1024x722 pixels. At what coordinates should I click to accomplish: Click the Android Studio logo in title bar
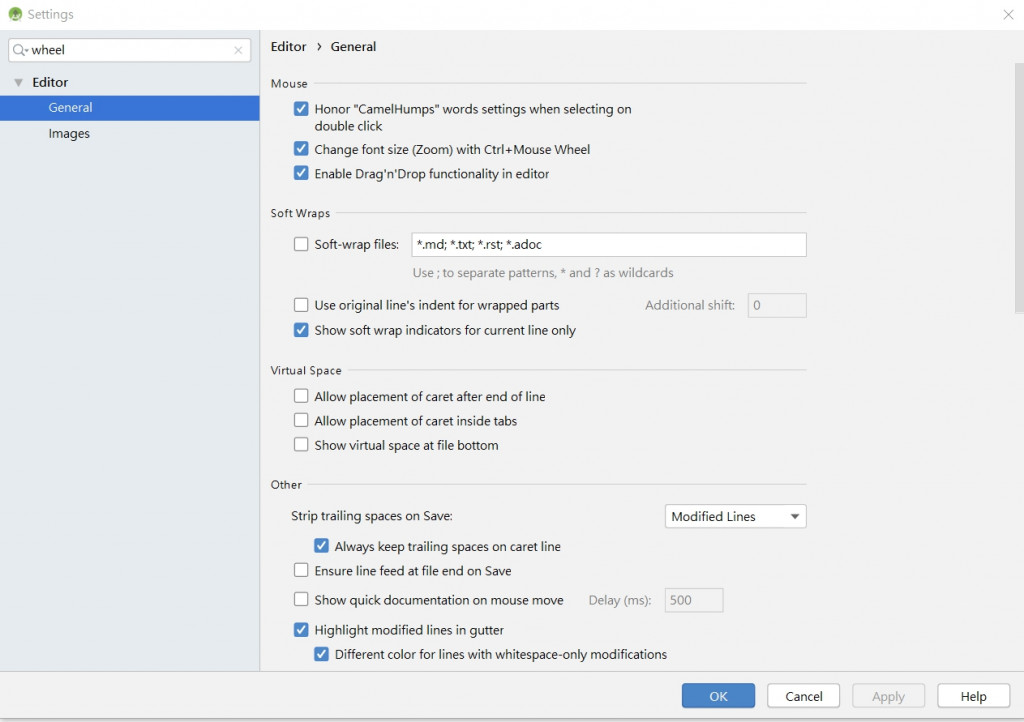pos(15,15)
